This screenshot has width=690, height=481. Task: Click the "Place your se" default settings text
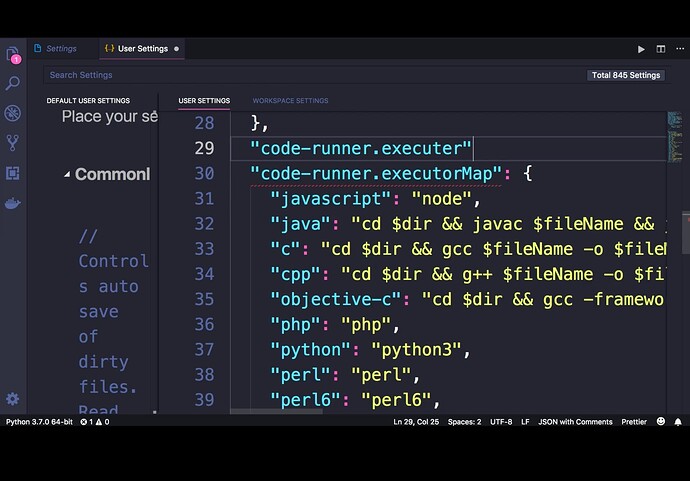(110, 117)
